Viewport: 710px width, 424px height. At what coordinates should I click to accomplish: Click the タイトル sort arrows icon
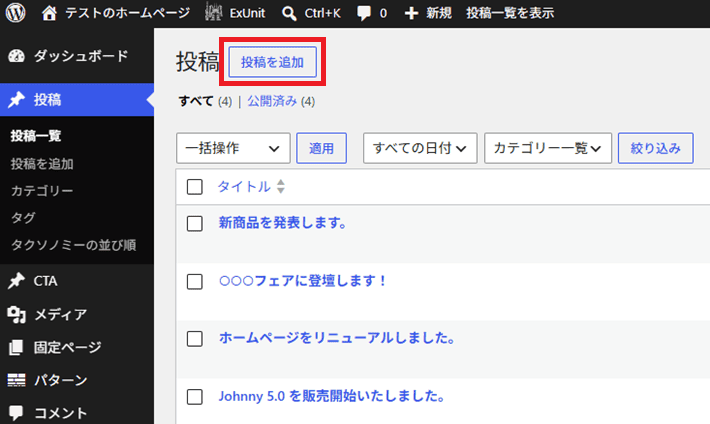point(281,187)
